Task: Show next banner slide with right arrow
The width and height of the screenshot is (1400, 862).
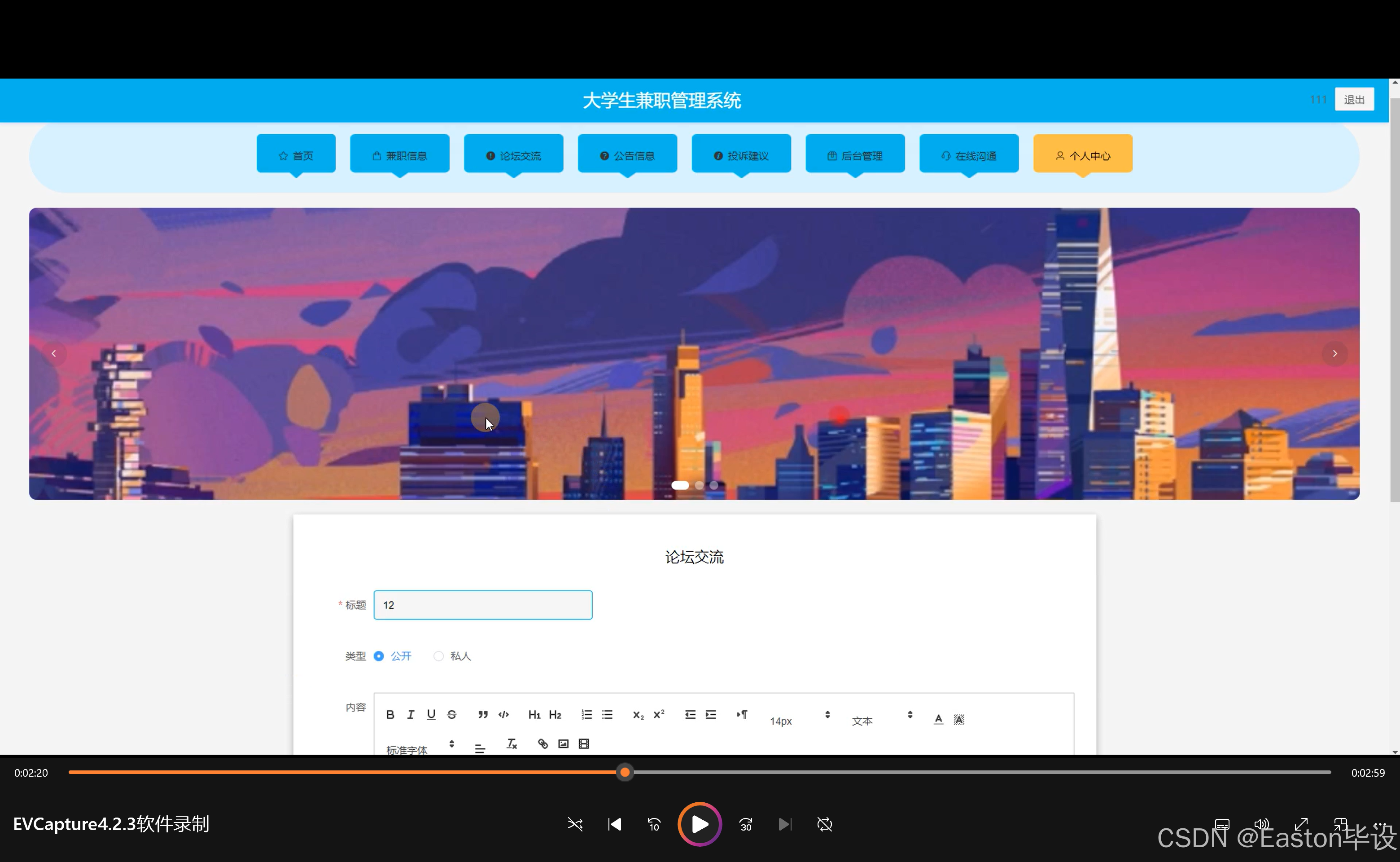Action: click(1334, 353)
